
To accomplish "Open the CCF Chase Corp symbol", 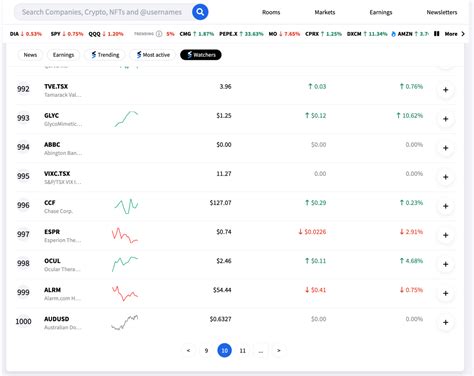I will (x=50, y=203).
